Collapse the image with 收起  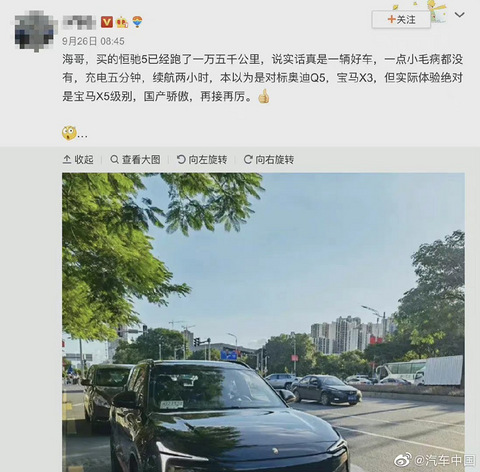point(78,160)
